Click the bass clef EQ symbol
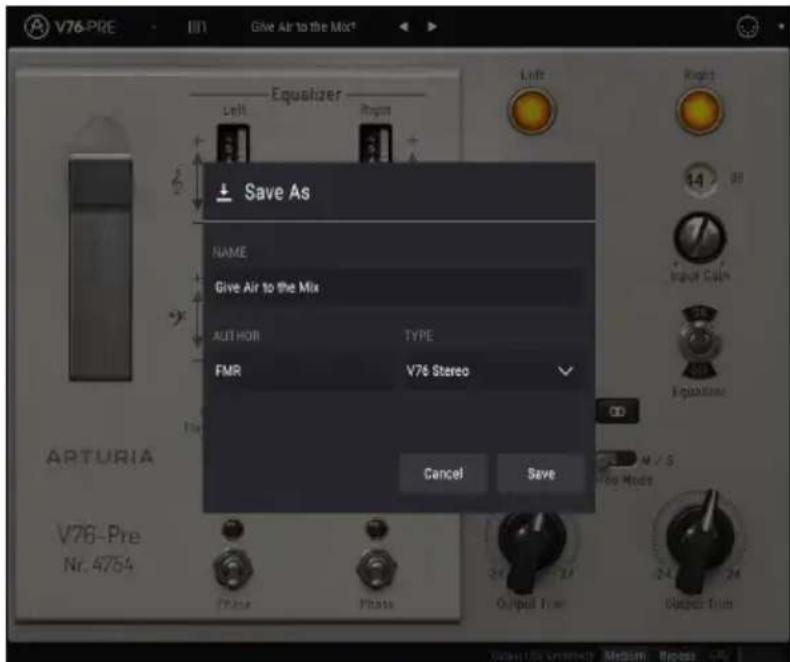Viewport: 790px width, 662px height. [177, 317]
